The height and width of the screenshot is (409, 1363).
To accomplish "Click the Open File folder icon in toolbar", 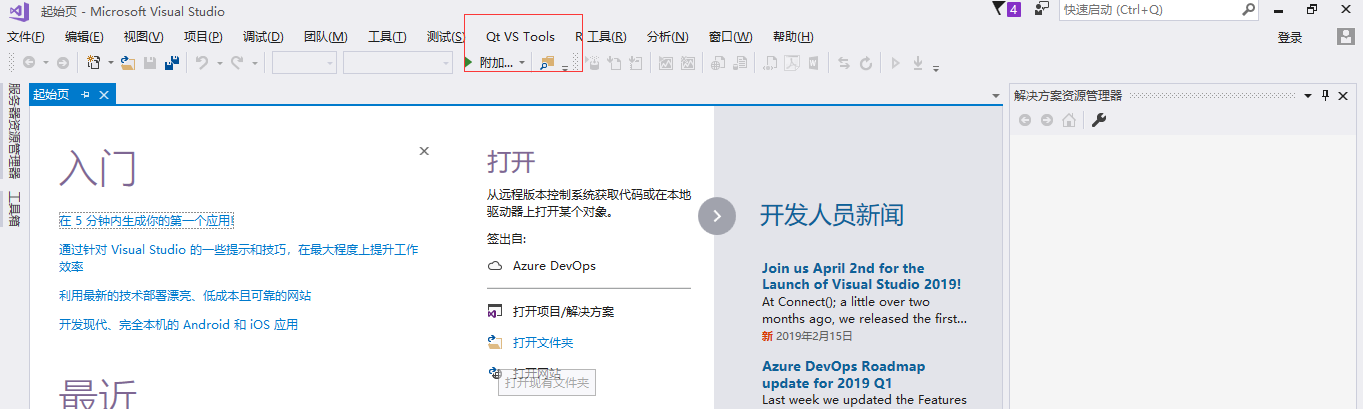I will 128,63.
